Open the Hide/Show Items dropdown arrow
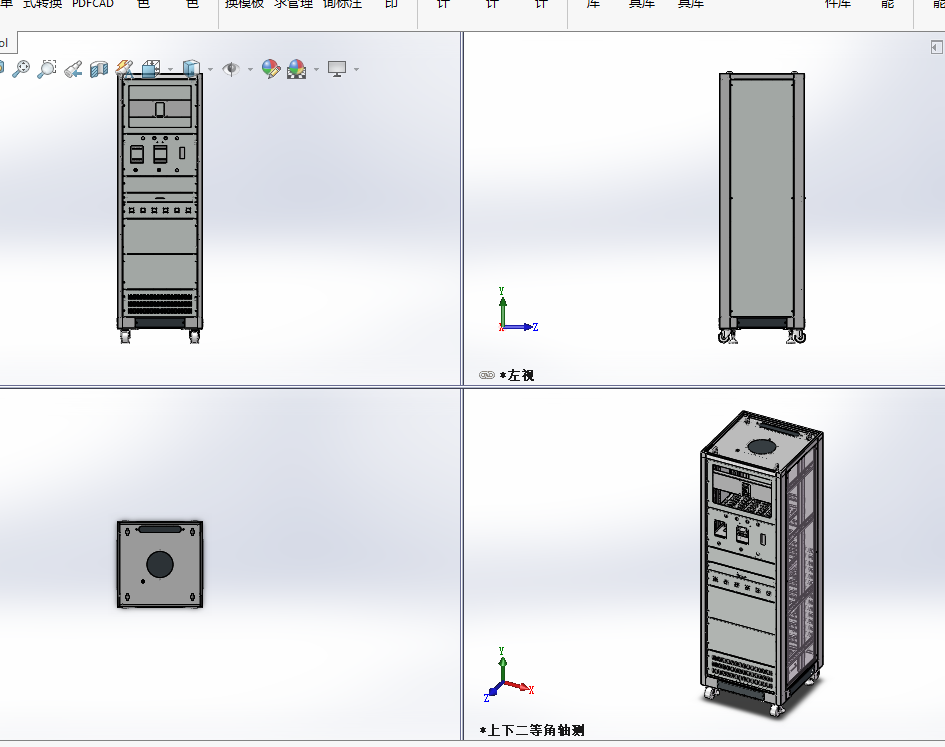Image resolution: width=945 pixels, height=747 pixels. [250, 69]
